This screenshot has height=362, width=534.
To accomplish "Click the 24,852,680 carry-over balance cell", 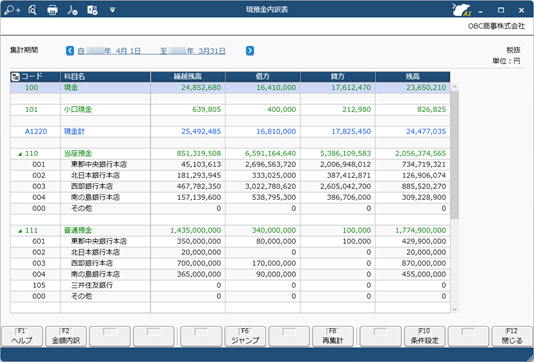I will point(188,88).
